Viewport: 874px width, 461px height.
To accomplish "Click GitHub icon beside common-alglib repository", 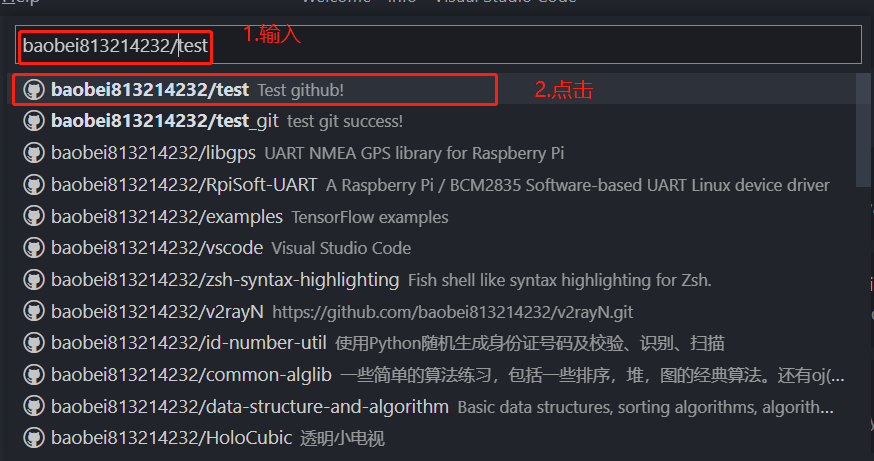I will 34,374.
